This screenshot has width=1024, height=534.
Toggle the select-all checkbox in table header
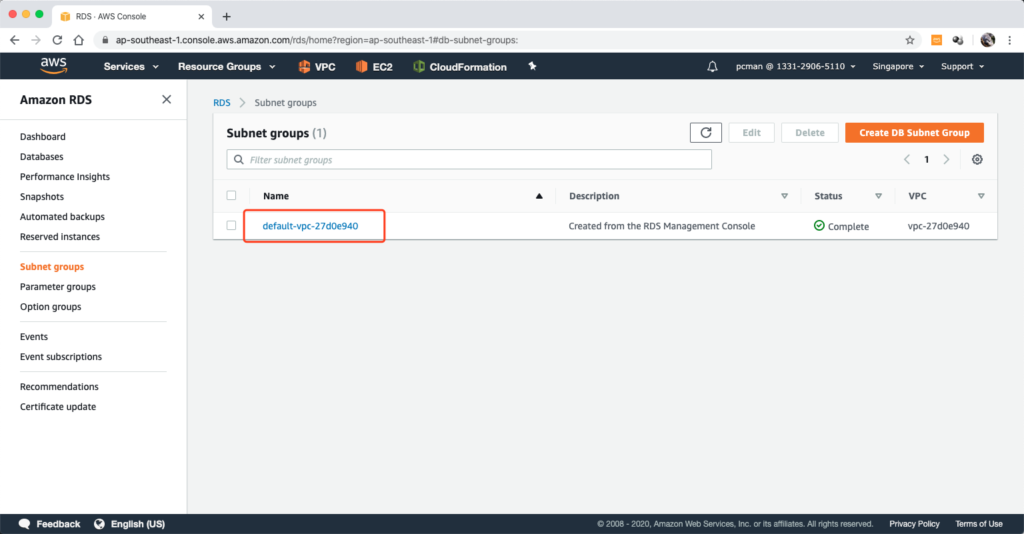pyautogui.click(x=232, y=196)
